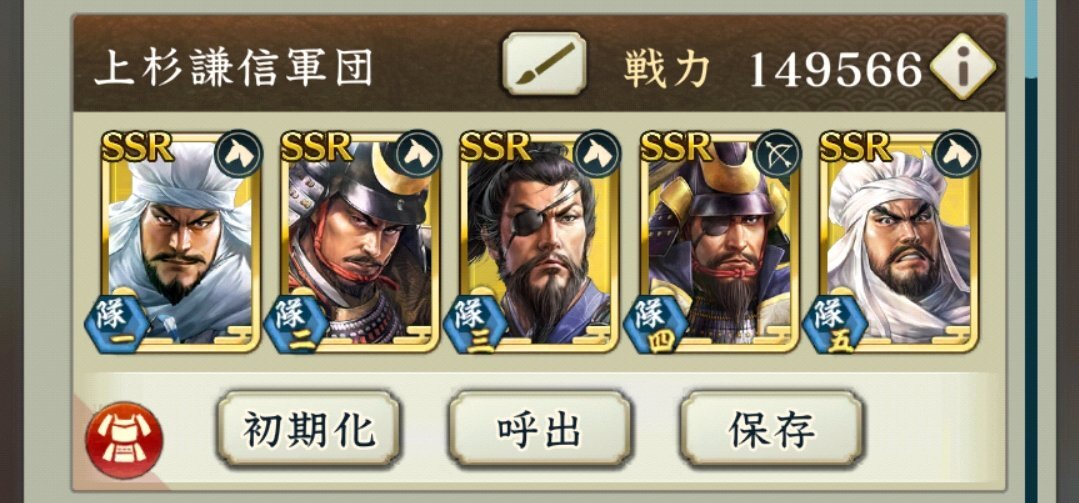
Task: Click the horse icon on the fifth card
Action: 957,153
